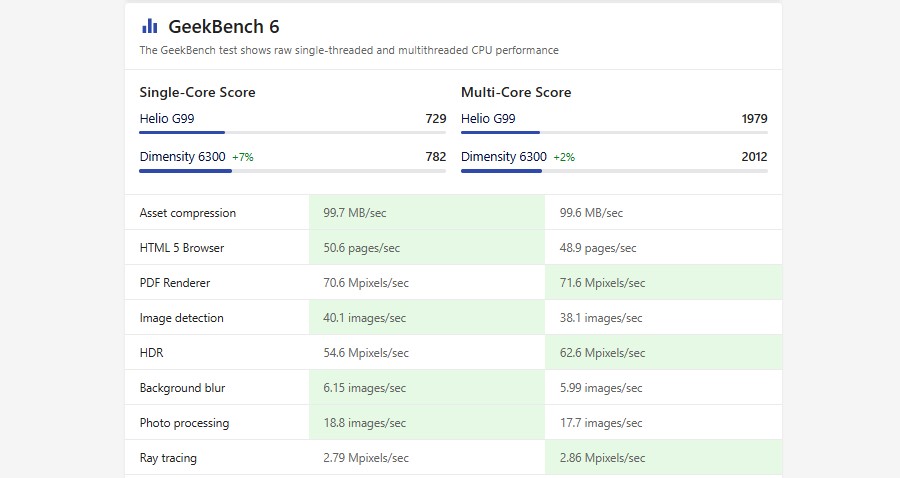Click the Helio G99 single-core progress bar
Viewport: 900px width, 478px height.
click(292, 132)
